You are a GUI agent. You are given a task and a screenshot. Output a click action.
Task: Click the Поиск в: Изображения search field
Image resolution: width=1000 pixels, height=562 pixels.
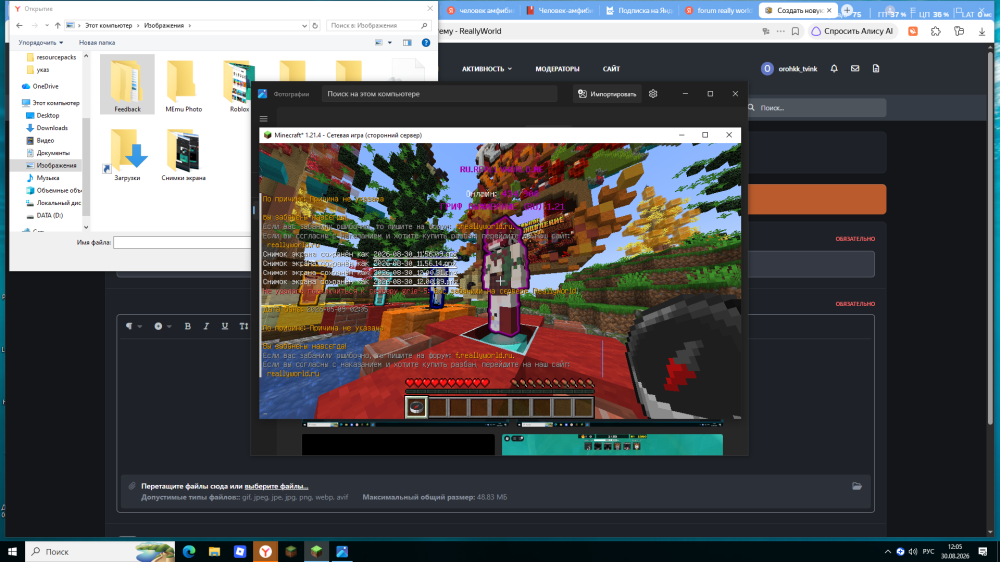pos(379,26)
